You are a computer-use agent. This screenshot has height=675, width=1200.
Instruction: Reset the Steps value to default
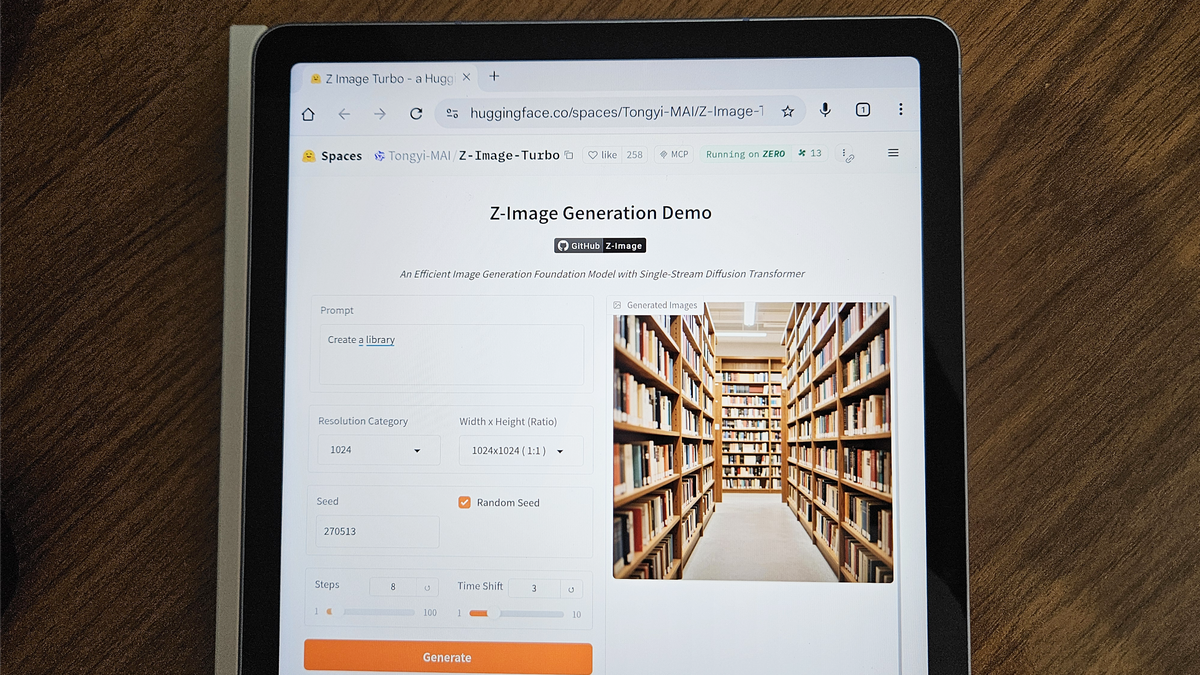(427, 588)
